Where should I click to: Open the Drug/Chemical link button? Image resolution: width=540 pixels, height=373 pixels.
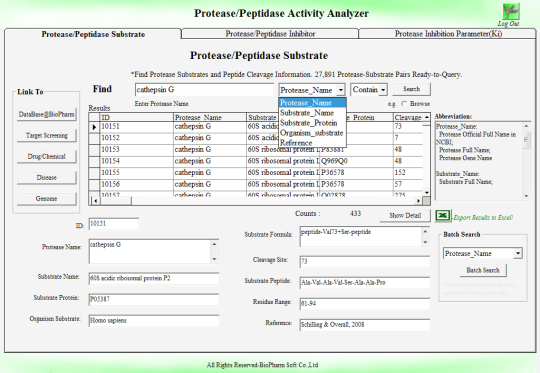(x=46, y=156)
